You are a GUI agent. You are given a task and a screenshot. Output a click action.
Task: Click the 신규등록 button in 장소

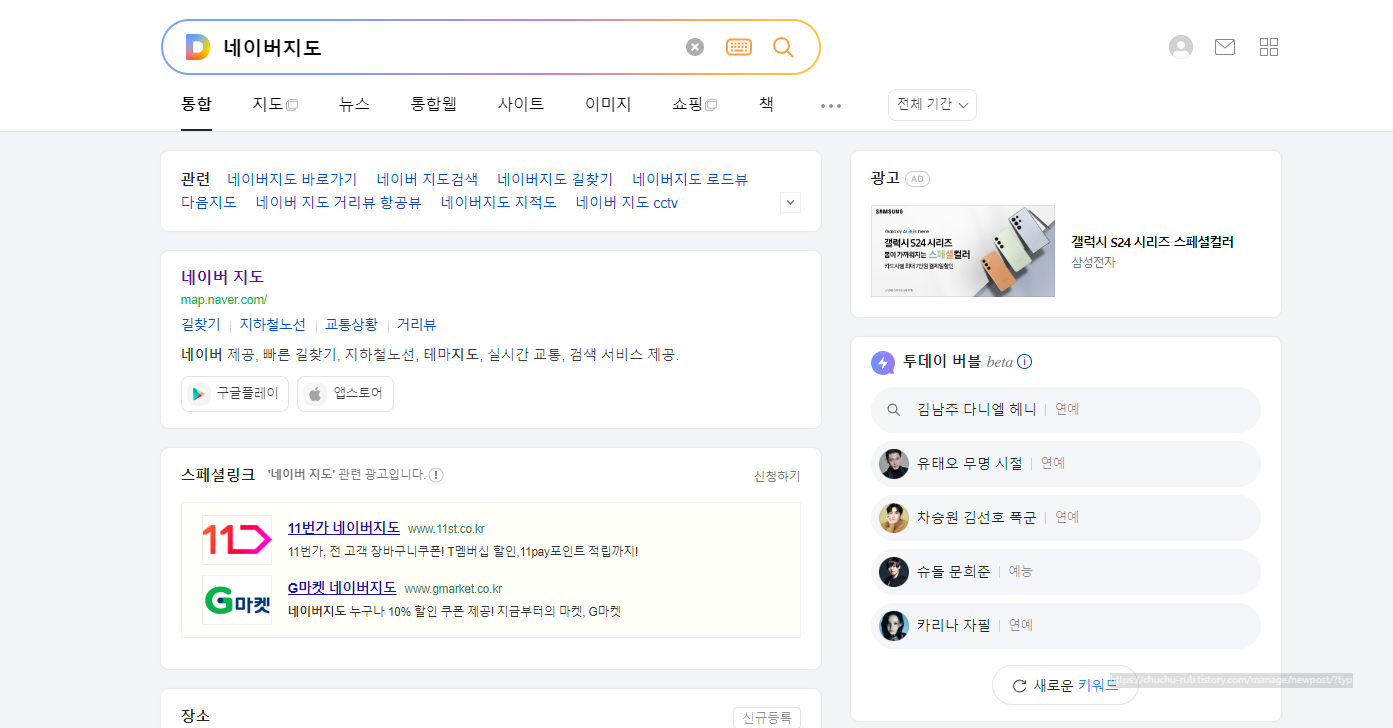click(767, 717)
